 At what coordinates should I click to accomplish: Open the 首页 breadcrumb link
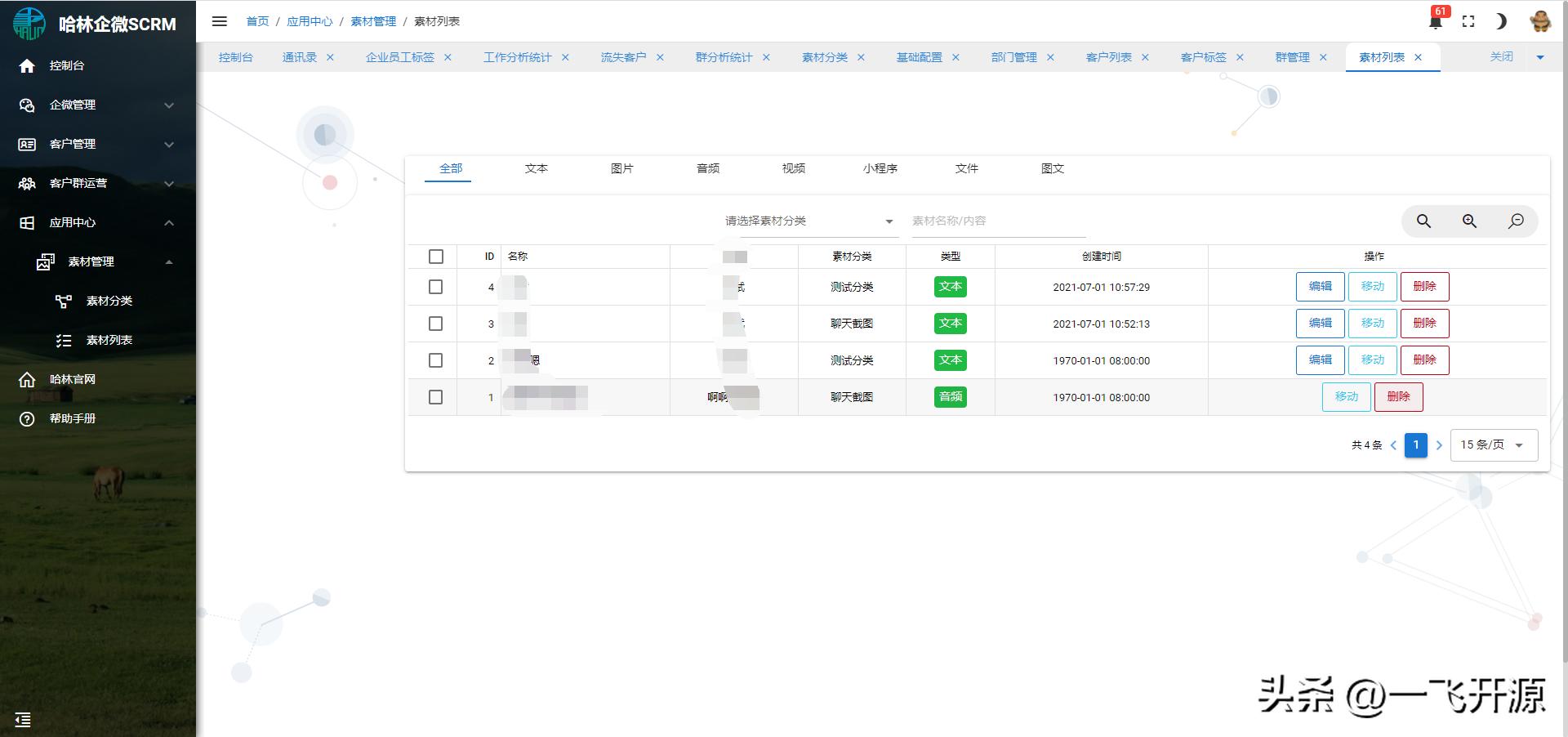[257, 21]
